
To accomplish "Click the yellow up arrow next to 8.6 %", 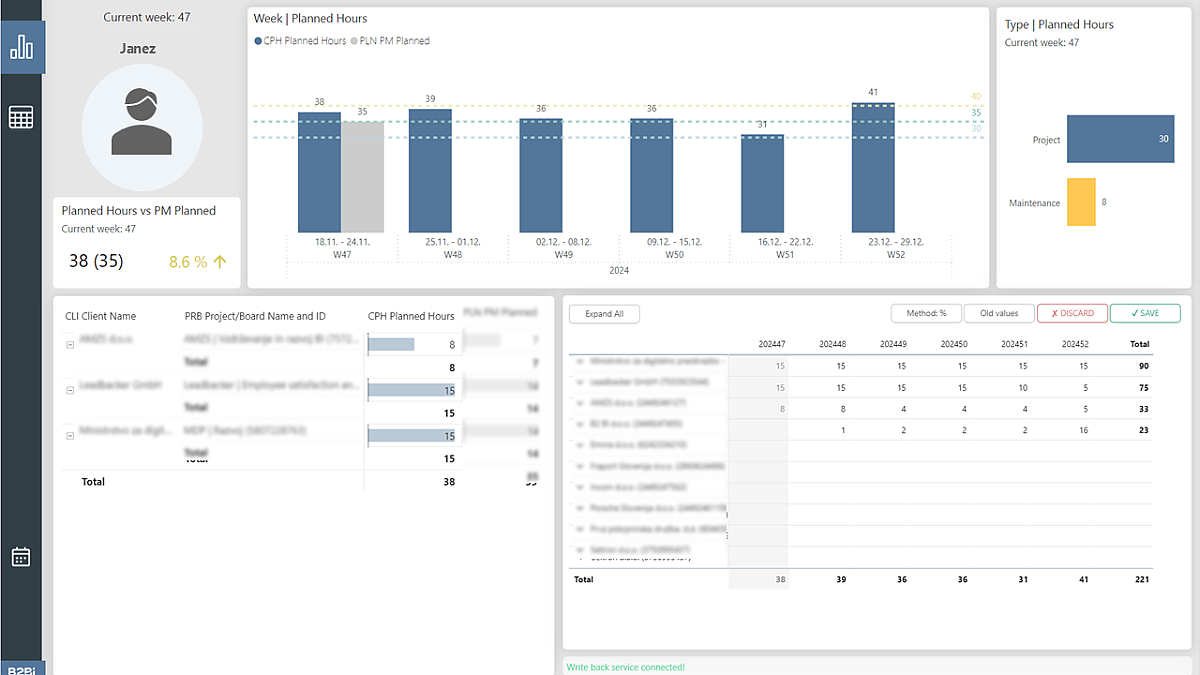I will 220,262.
